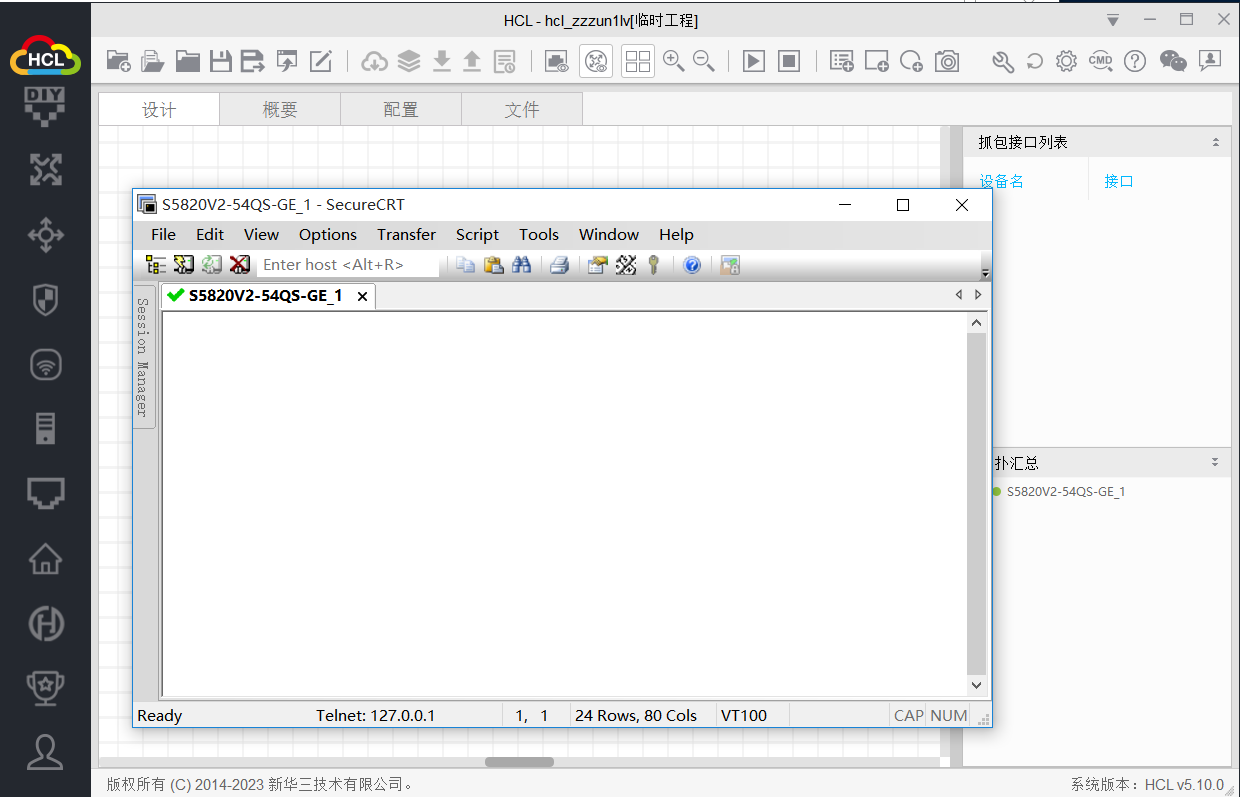Stop all devices with stop button

[x=789, y=61]
